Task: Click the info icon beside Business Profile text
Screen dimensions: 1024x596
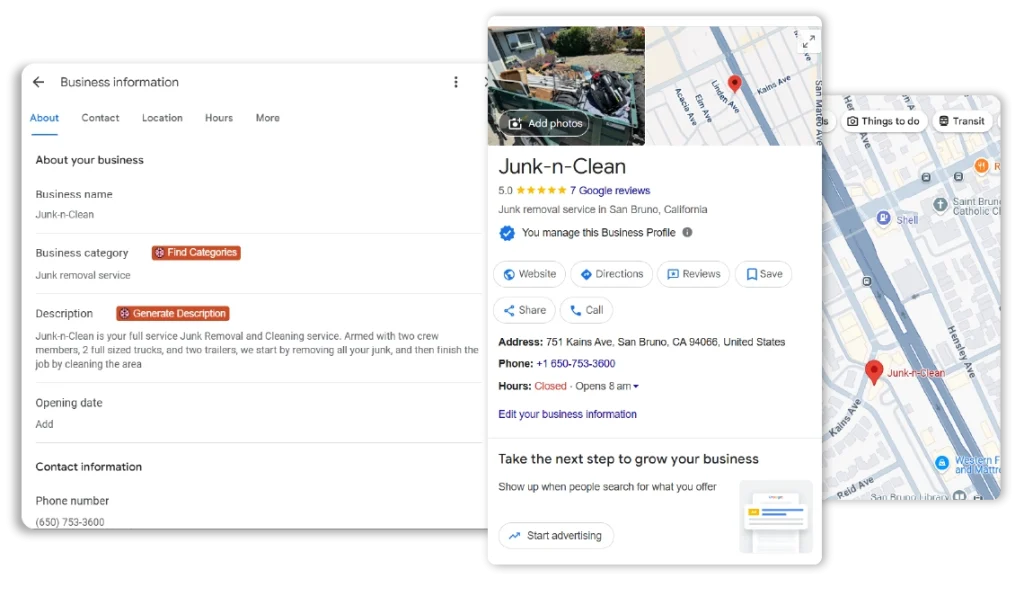Action: pos(687,233)
